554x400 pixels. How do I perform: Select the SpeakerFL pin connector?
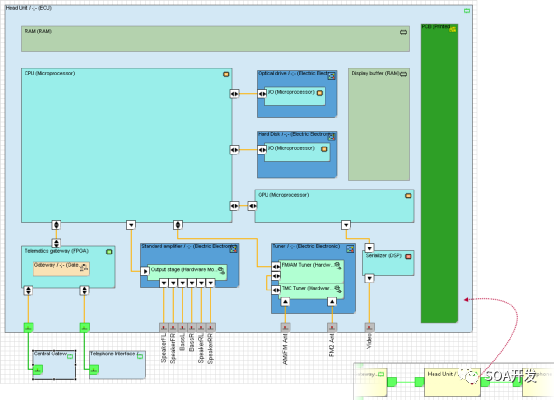click(164, 328)
